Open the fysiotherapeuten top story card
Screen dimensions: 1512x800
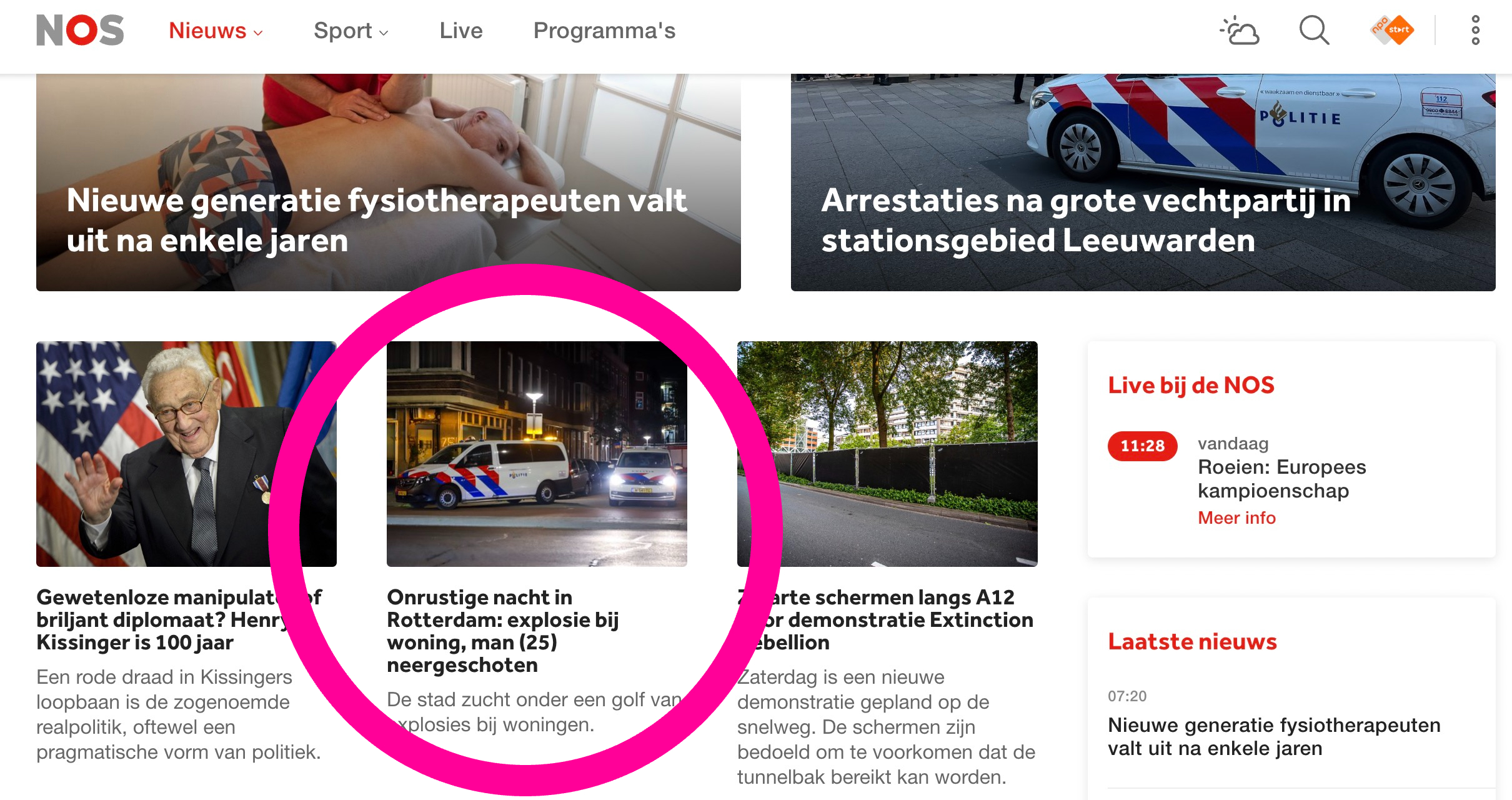(389, 182)
